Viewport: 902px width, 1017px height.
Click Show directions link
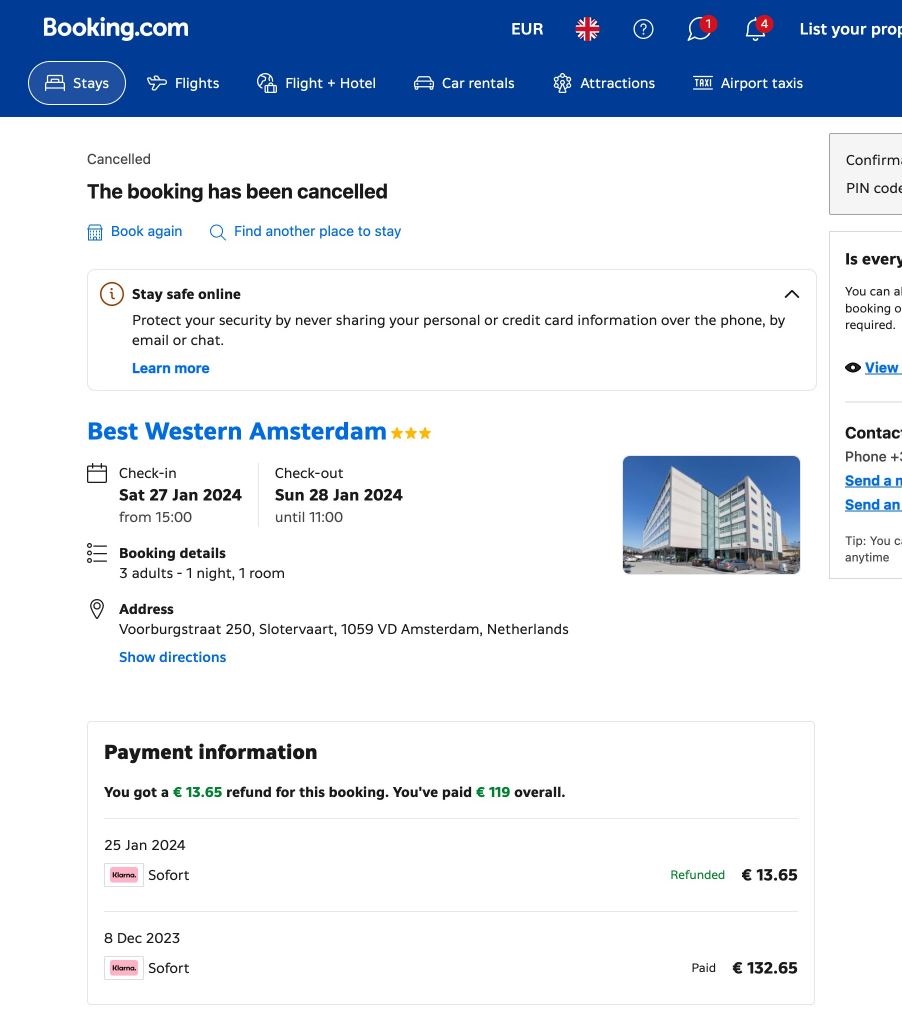[x=172, y=657]
